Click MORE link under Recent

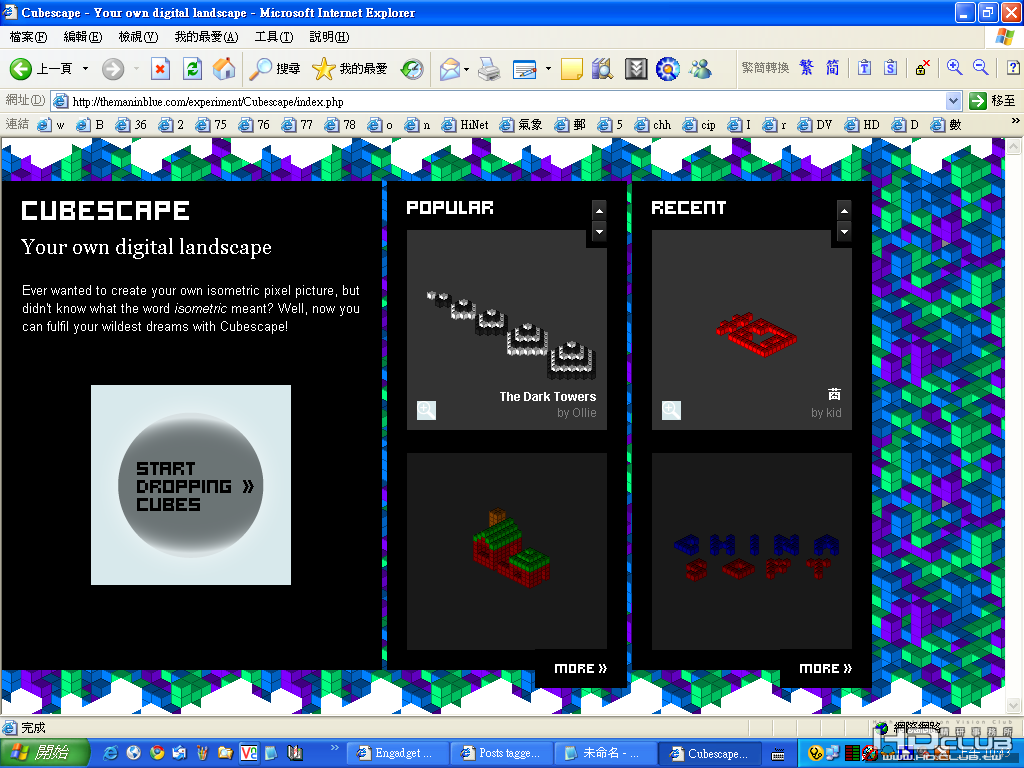[825, 668]
